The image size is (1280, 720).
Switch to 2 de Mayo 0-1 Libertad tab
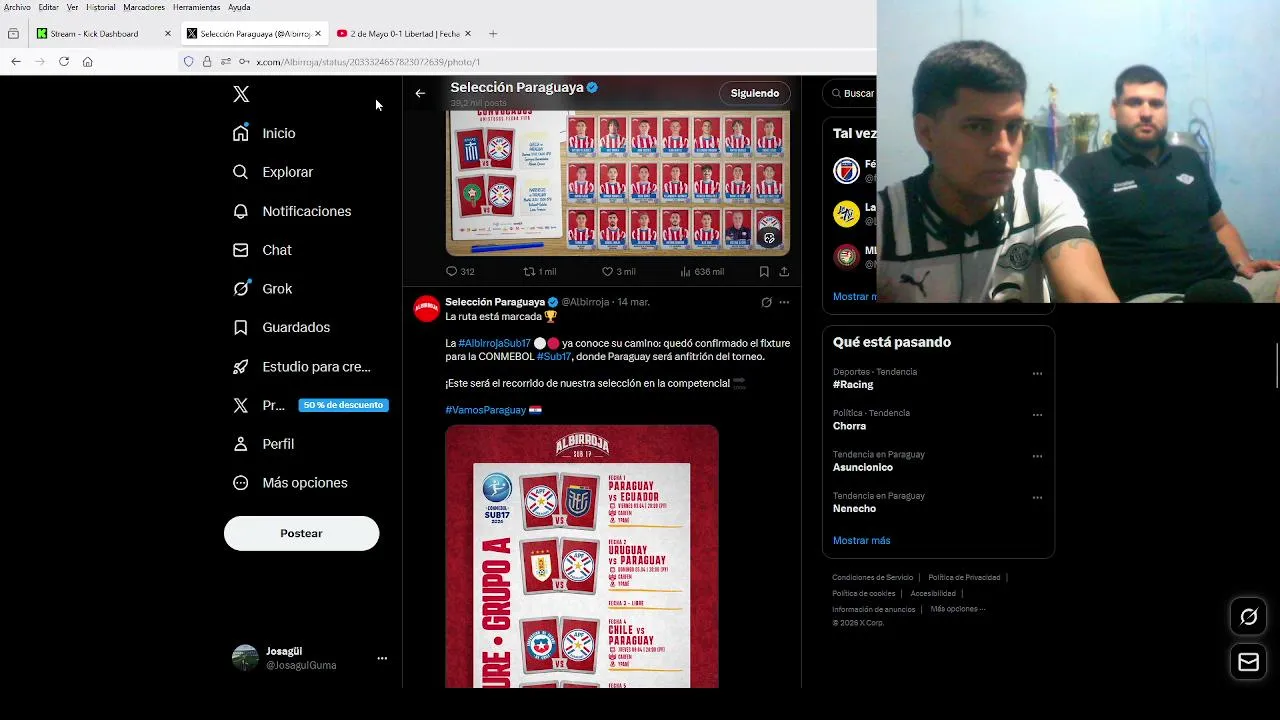coord(404,33)
